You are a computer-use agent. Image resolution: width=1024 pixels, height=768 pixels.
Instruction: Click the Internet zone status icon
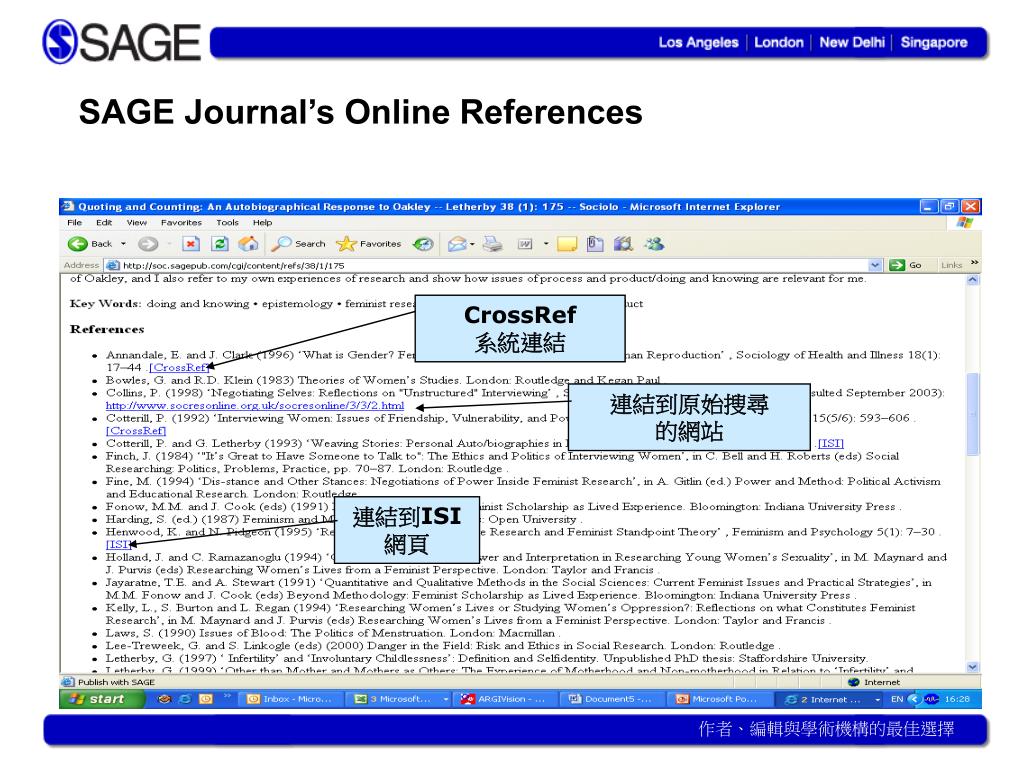[x=853, y=682]
